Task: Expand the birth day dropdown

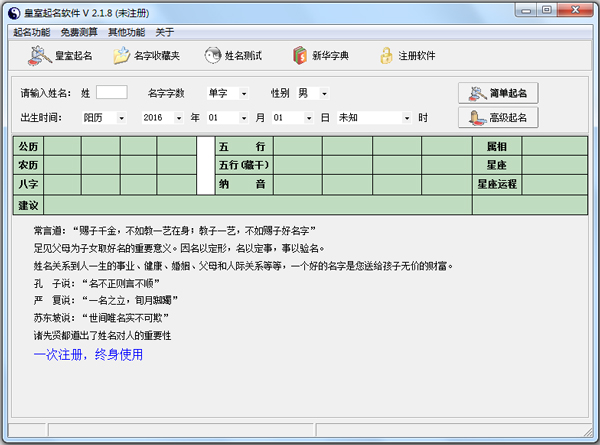Action: [308, 118]
